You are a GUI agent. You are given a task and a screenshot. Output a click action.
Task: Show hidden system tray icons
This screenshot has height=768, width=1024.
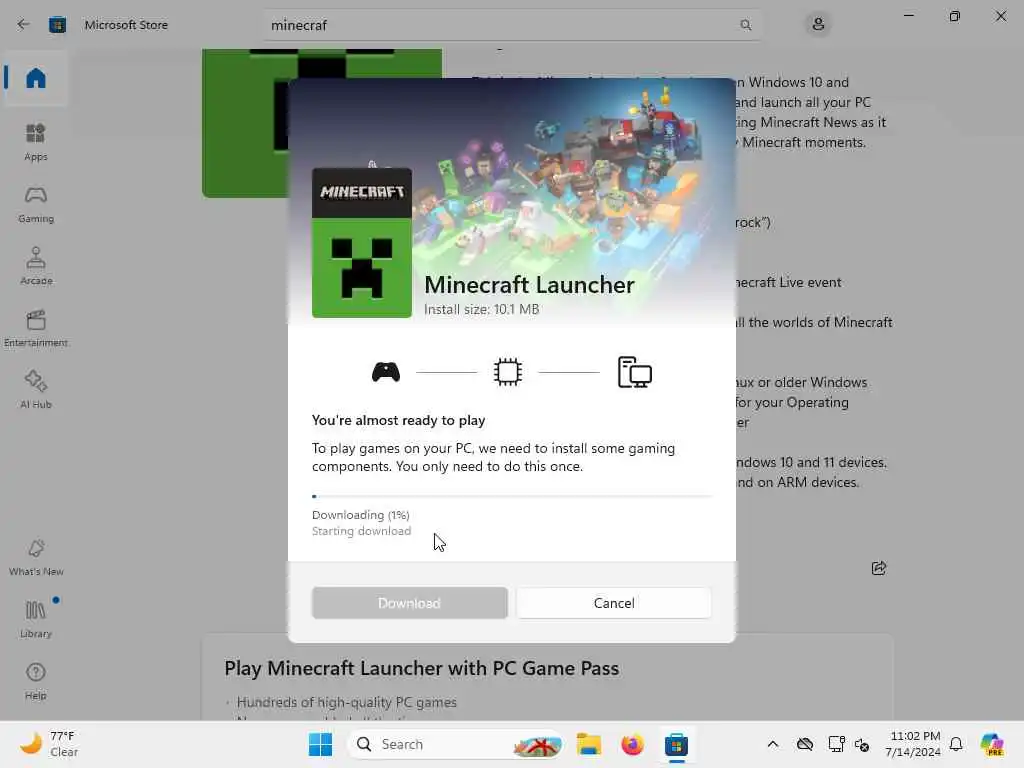click(773, 744)
